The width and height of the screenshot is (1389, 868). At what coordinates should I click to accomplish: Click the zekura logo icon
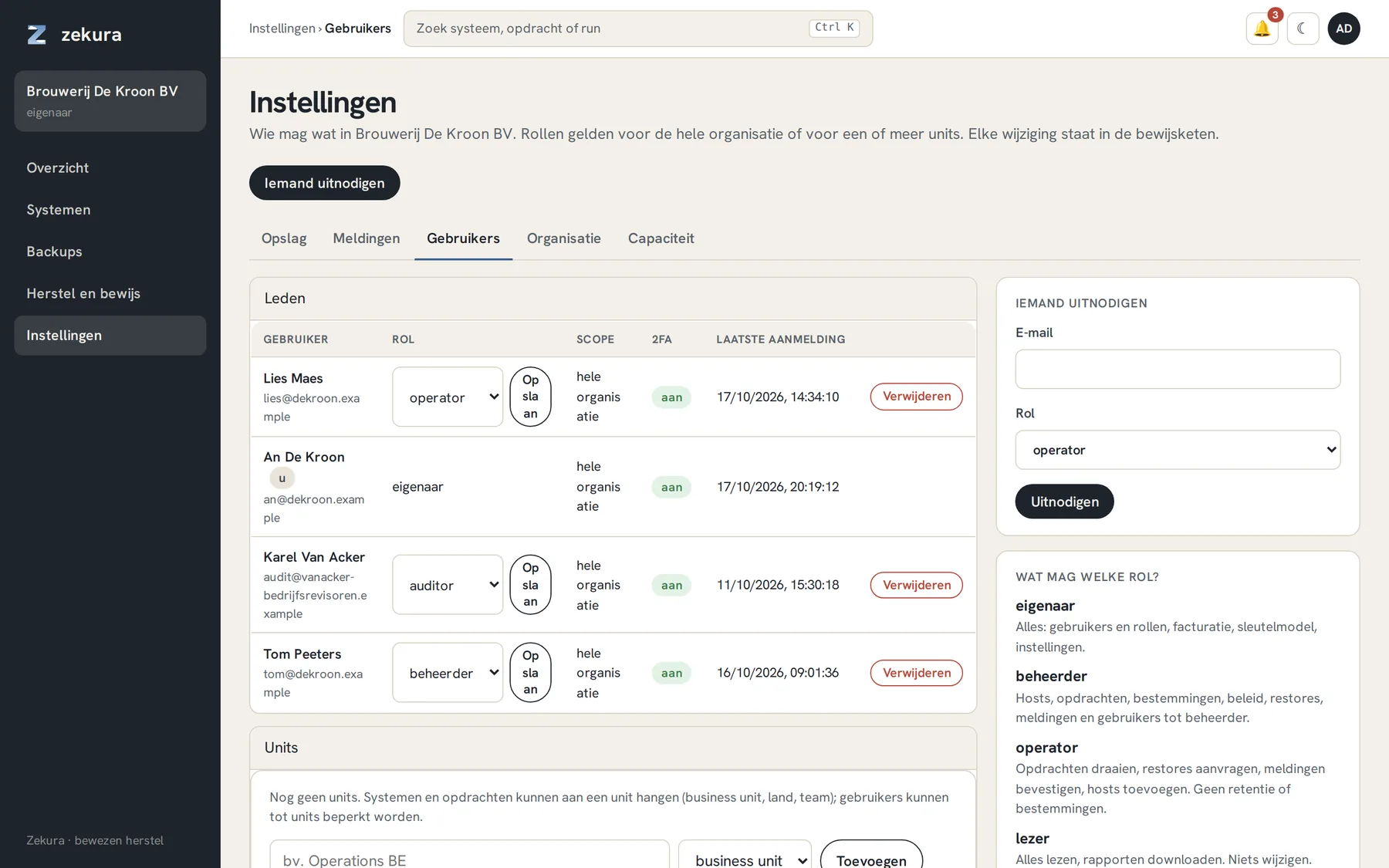pos(37,35)
